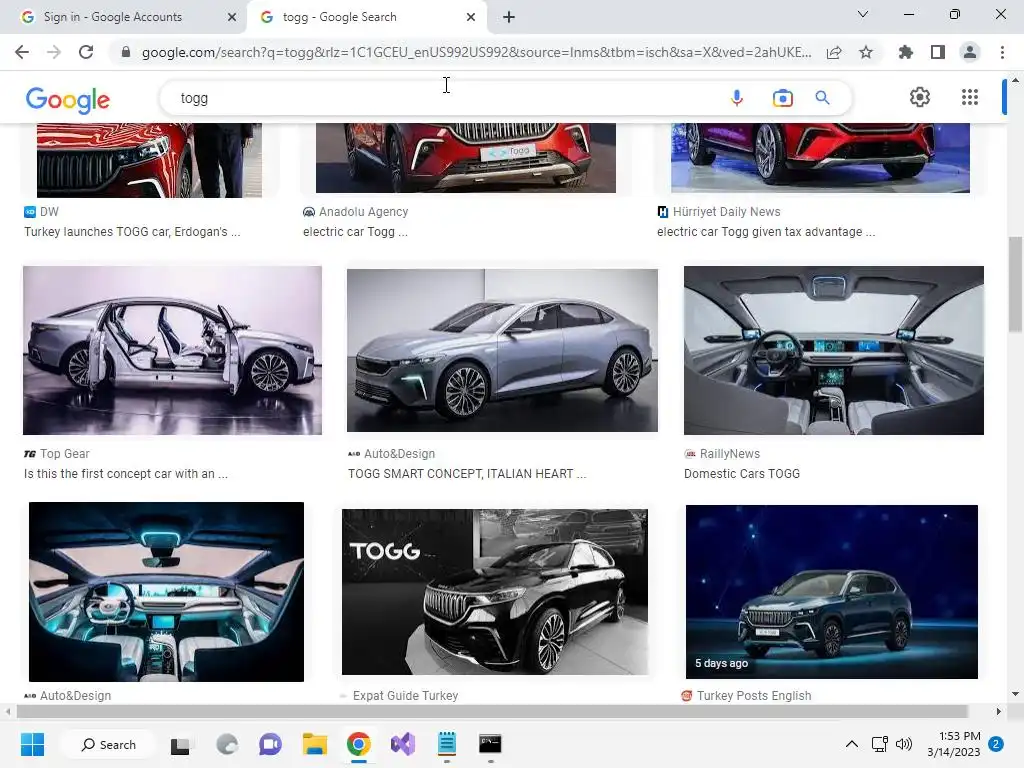
Task: Open the '5 days ago' Turkey Posts image
Action: (x=832, y=592)
